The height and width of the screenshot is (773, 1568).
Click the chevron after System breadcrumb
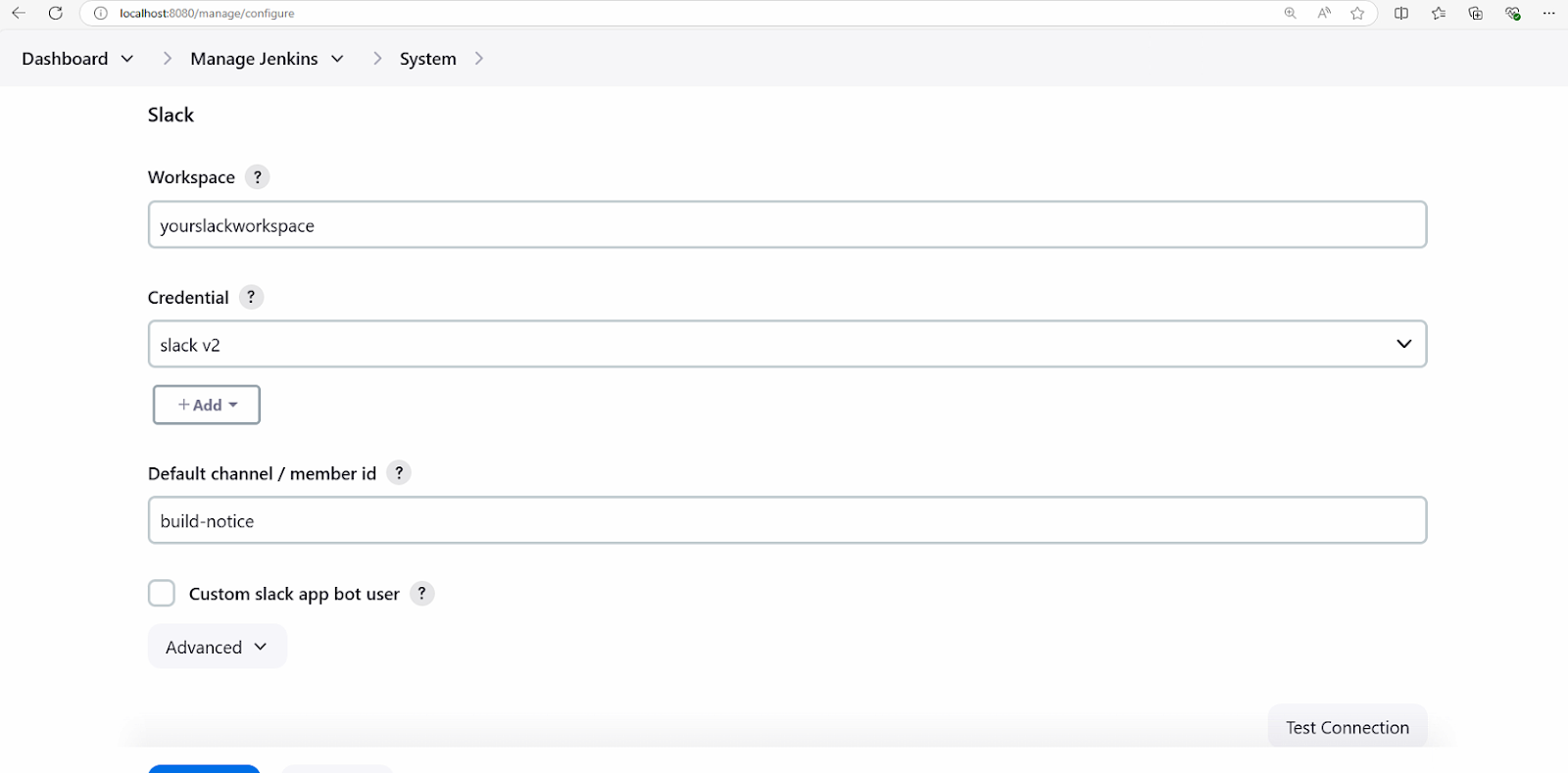pos(479,59)
